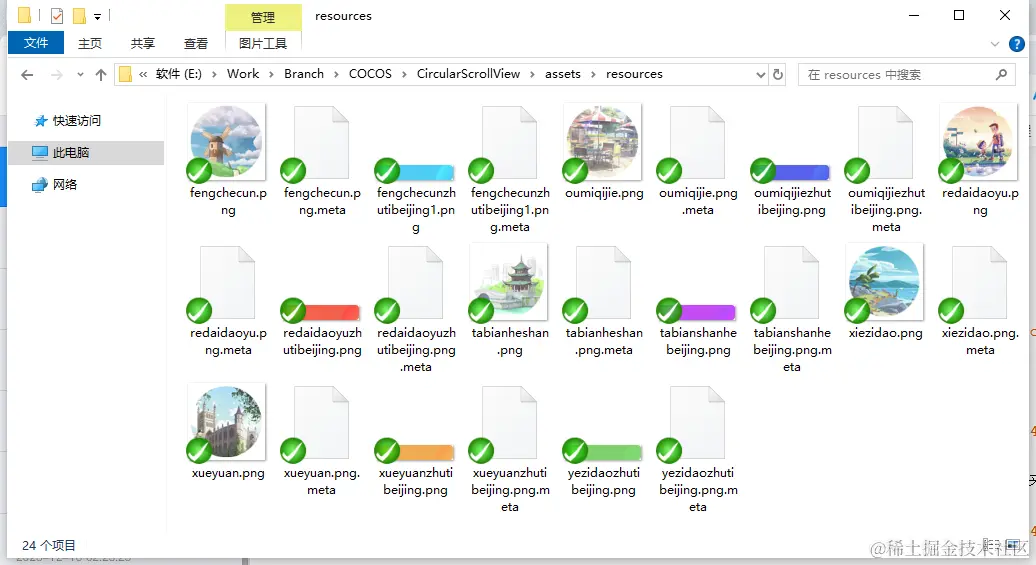
Task: Expand the chevron after assets breadcrumb
Action: (593, 75)
